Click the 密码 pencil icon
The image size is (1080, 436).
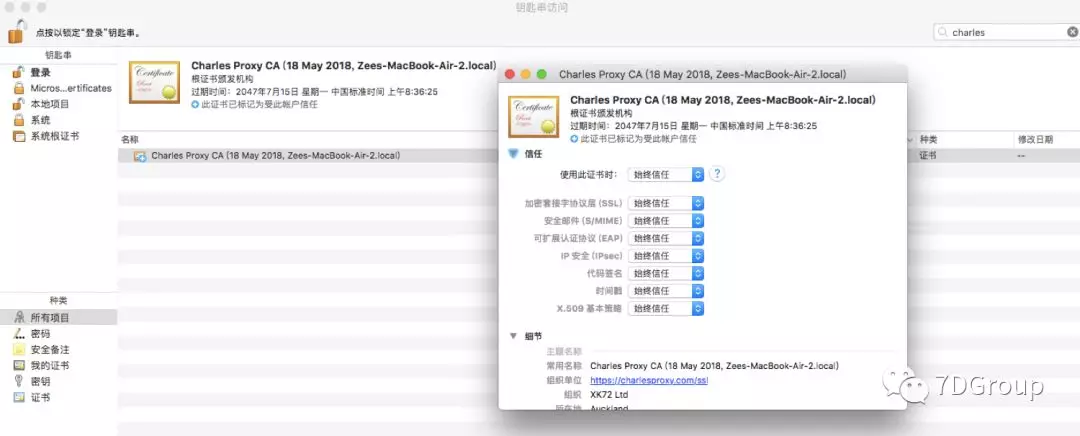click(x=19, y=333)
